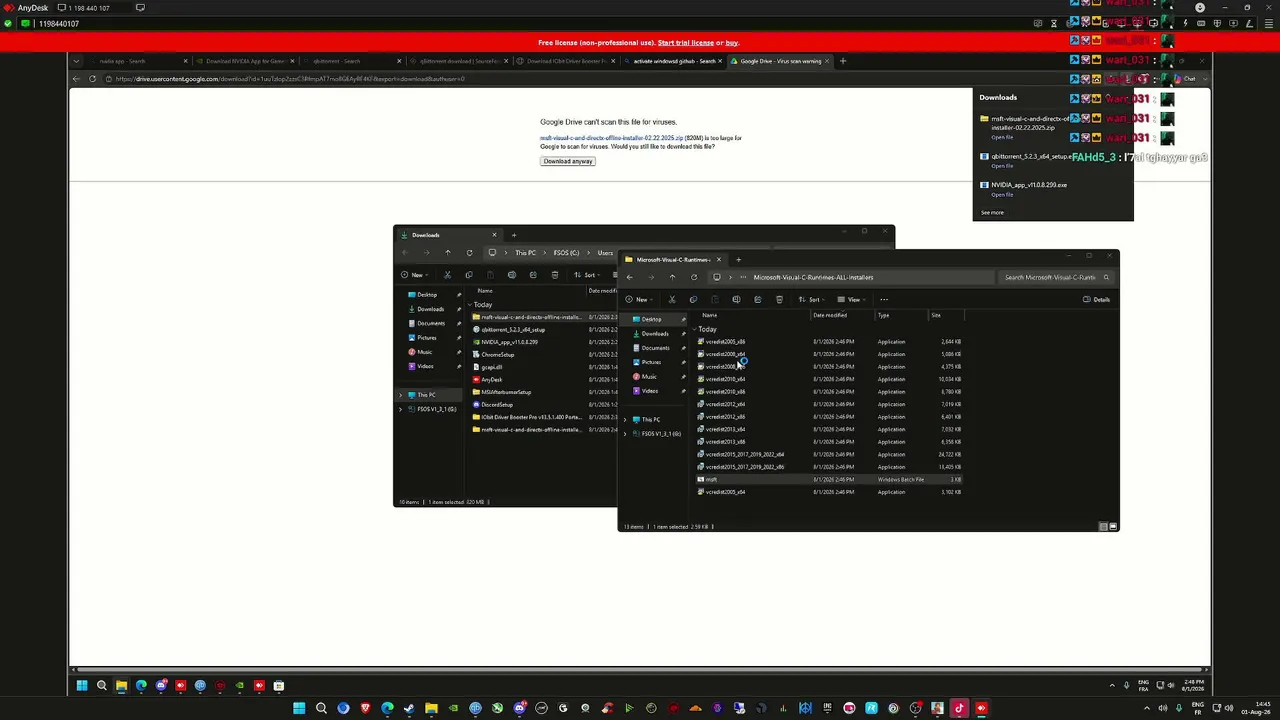Expand This PC in Downloads window navigation pane
1280x720 pixels.
401,395
